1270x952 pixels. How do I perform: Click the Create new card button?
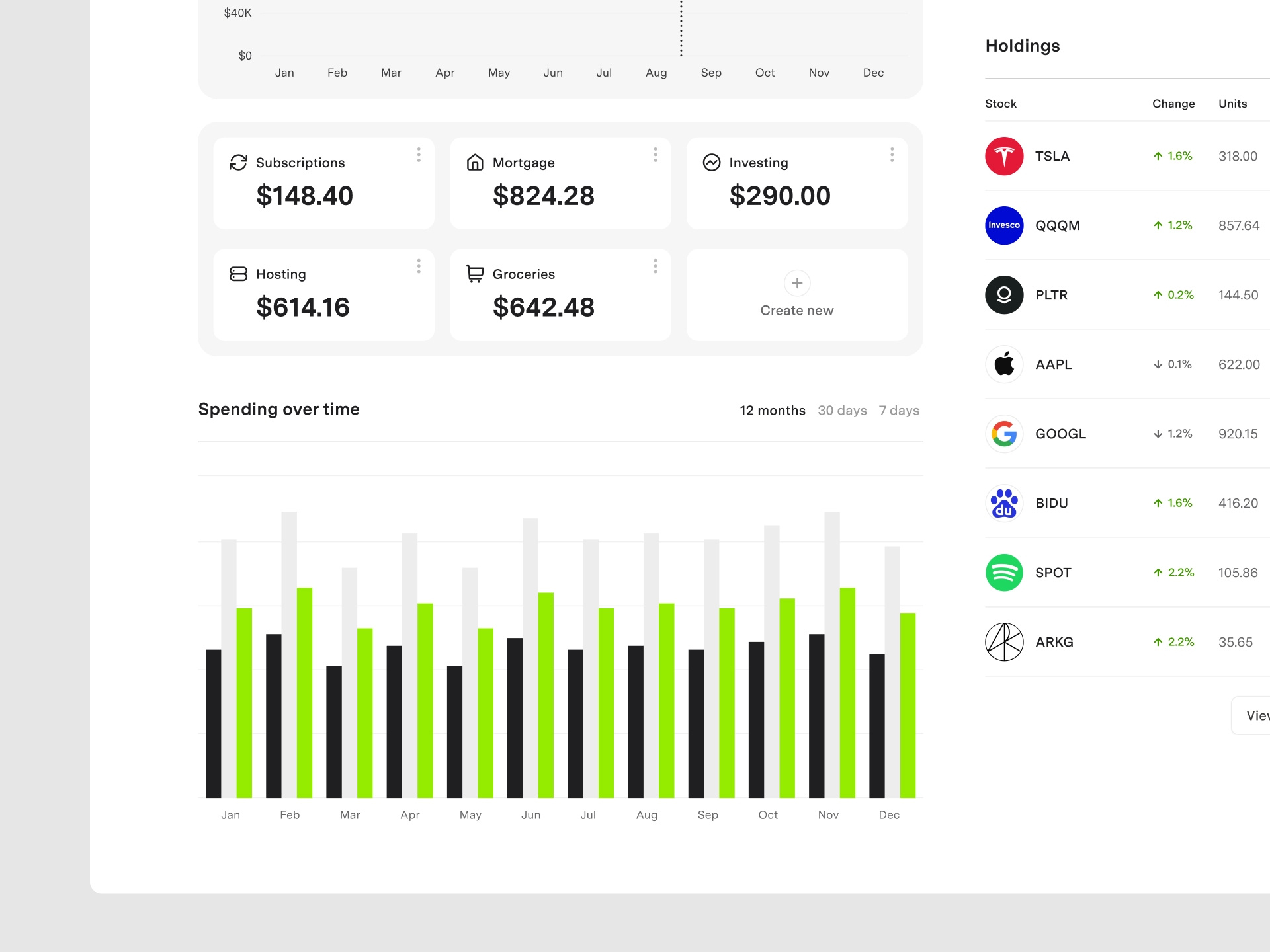796,296
